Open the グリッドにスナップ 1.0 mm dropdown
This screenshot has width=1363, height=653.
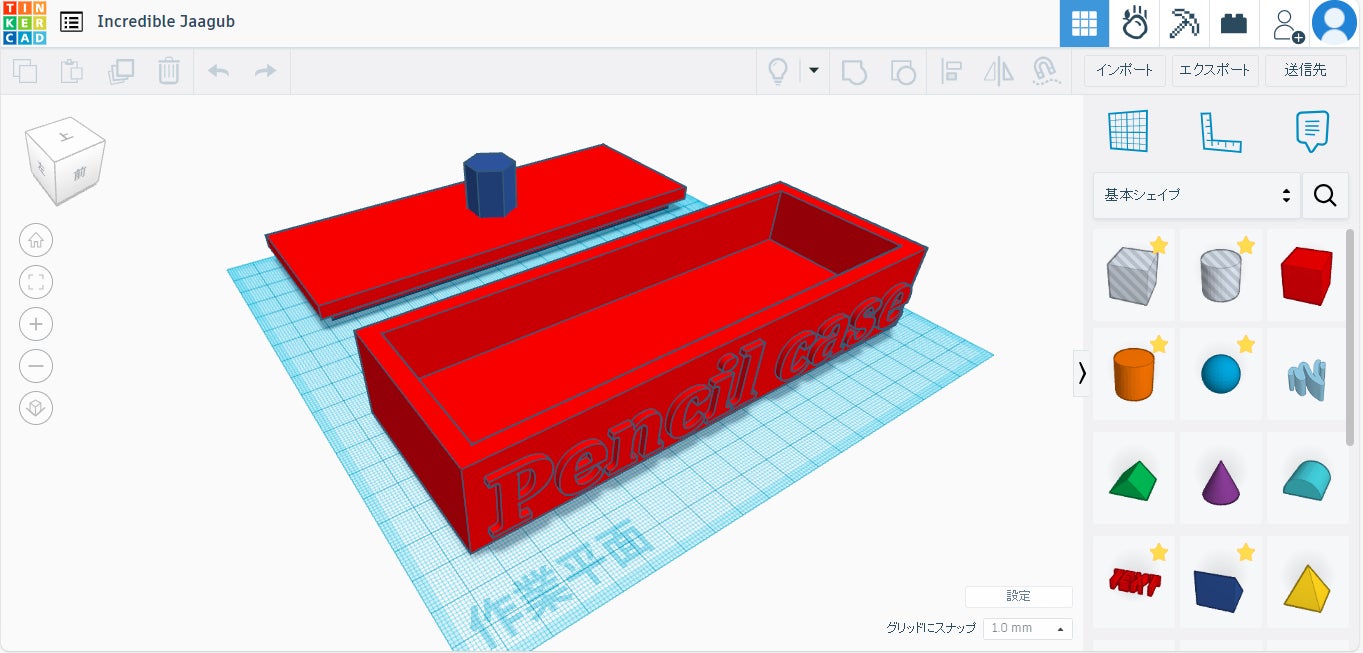pyautogui.click(x=1027, y=628)
